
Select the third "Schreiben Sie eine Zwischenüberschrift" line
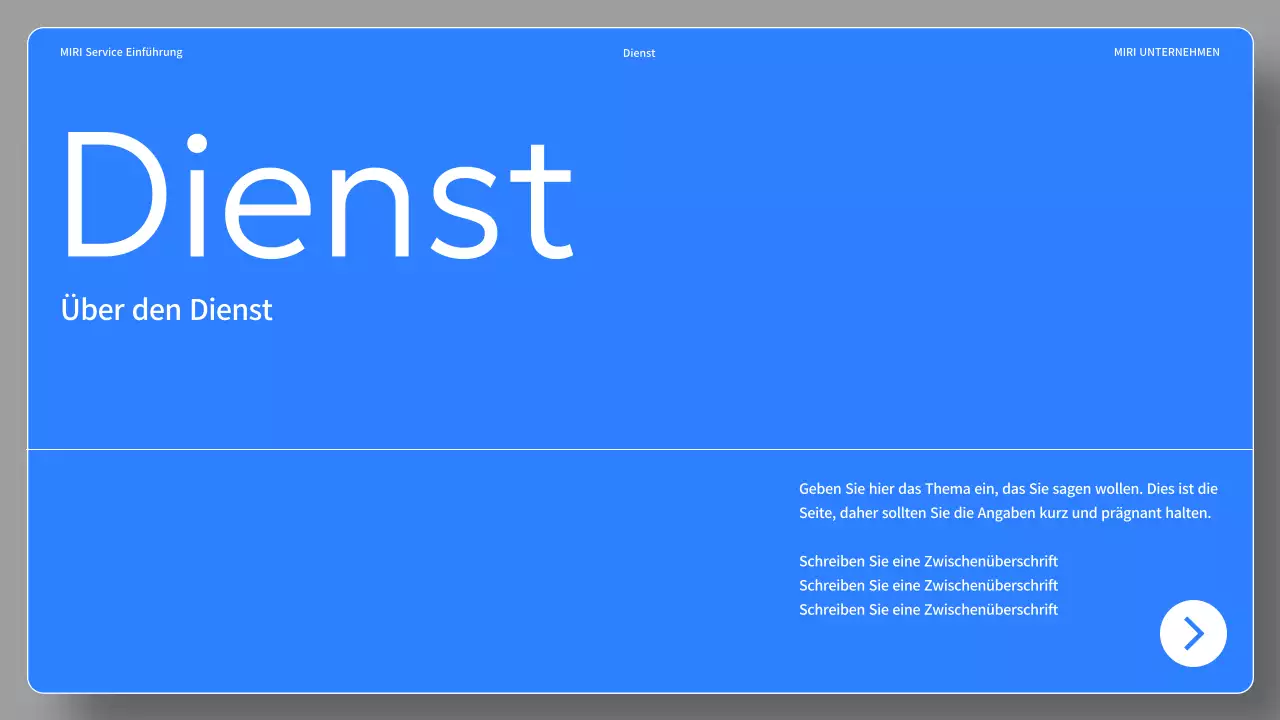928,609
